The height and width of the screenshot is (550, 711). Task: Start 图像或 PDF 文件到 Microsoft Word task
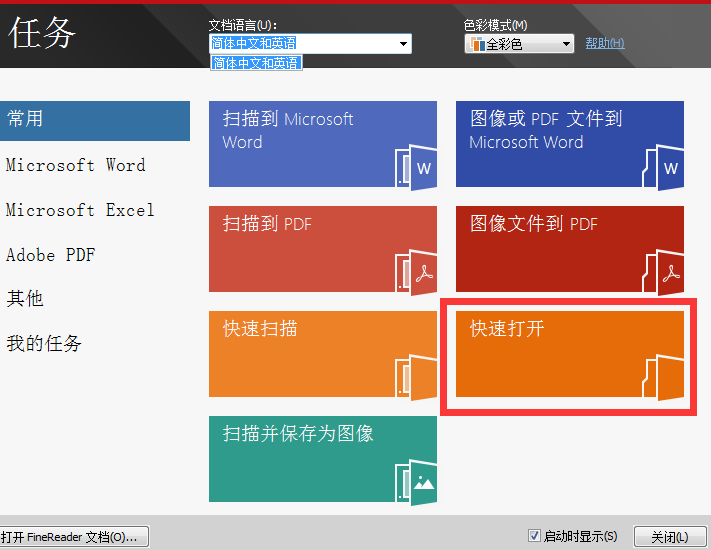570,144
